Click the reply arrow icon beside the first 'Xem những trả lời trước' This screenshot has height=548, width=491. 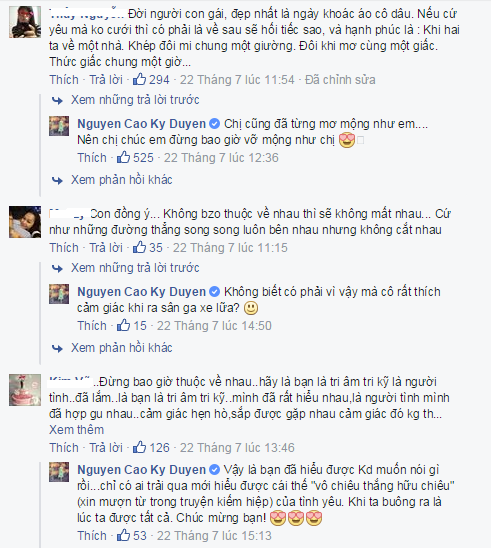57,101
